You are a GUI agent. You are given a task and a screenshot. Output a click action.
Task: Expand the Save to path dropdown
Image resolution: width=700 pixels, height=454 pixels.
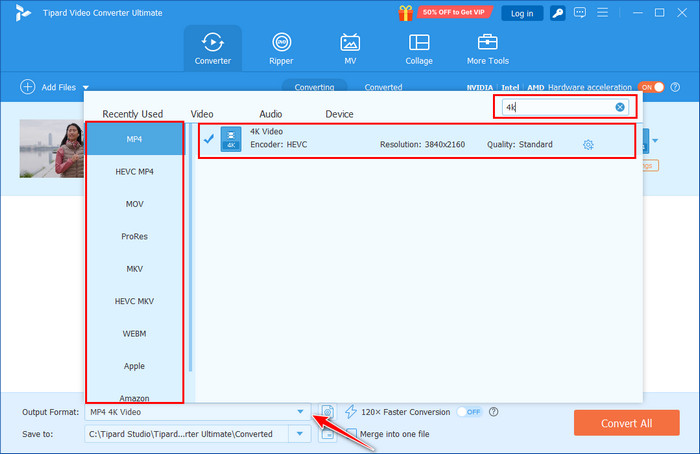tap(300, 433)
